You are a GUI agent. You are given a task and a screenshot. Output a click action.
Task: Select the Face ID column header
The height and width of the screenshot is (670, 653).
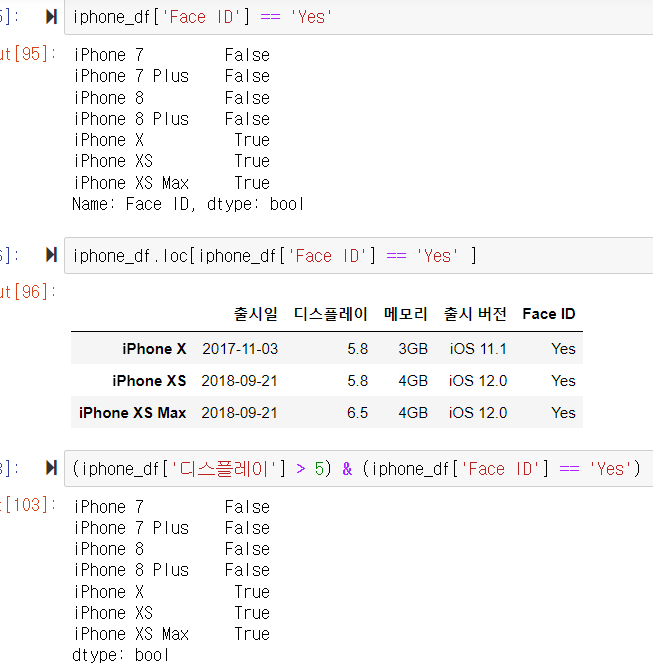tap(549, 314)
